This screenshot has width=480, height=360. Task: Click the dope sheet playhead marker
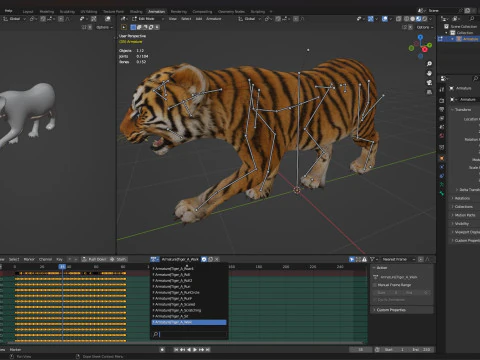pyautogui.click(x=62, y=267)
